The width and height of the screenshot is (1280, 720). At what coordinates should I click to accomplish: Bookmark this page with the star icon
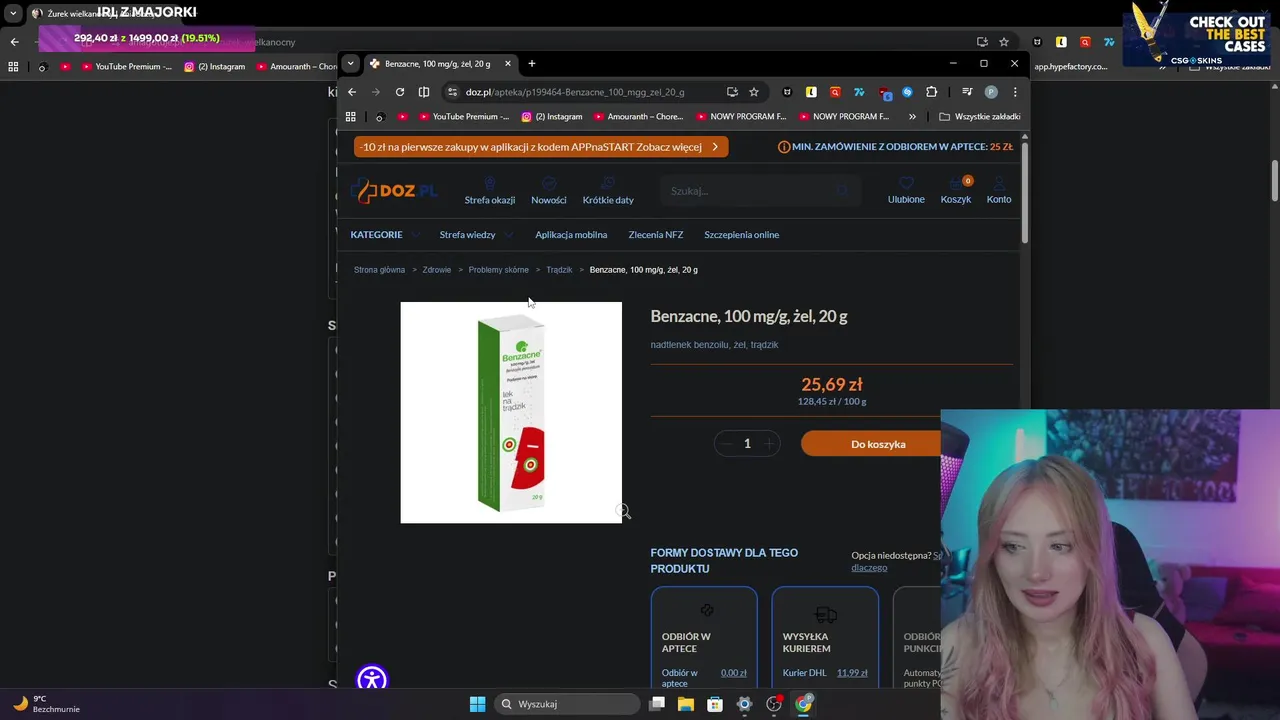point(754,92)
